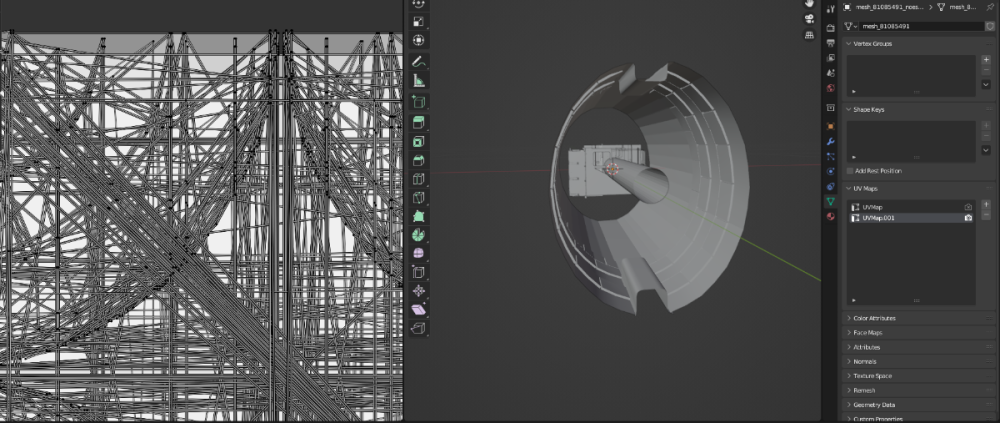The height and width of the screenshot is (423, 1000).
Task: Expand the Geometry Data panel
Action: 874,405
